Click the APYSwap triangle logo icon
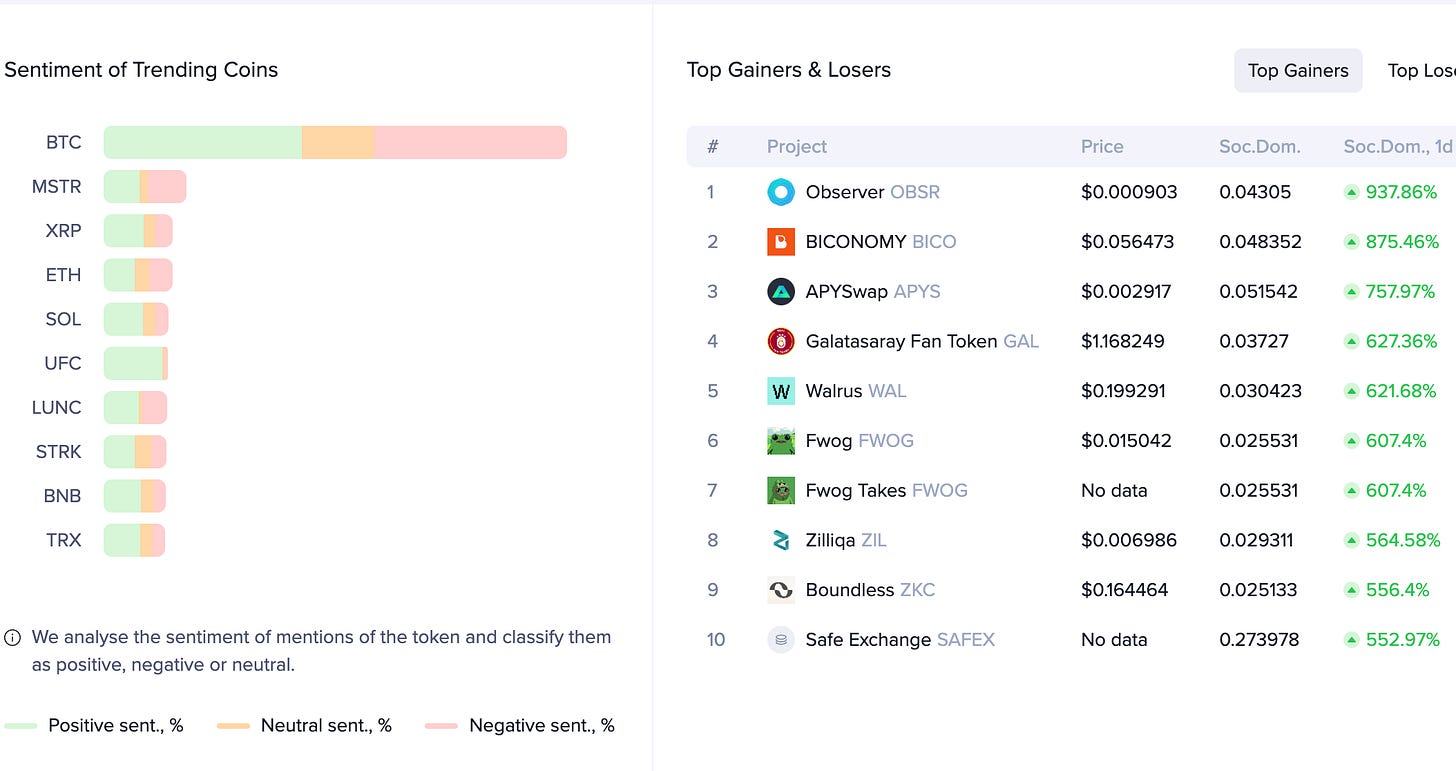1456x771 pixels. click(x=781, y=292)
